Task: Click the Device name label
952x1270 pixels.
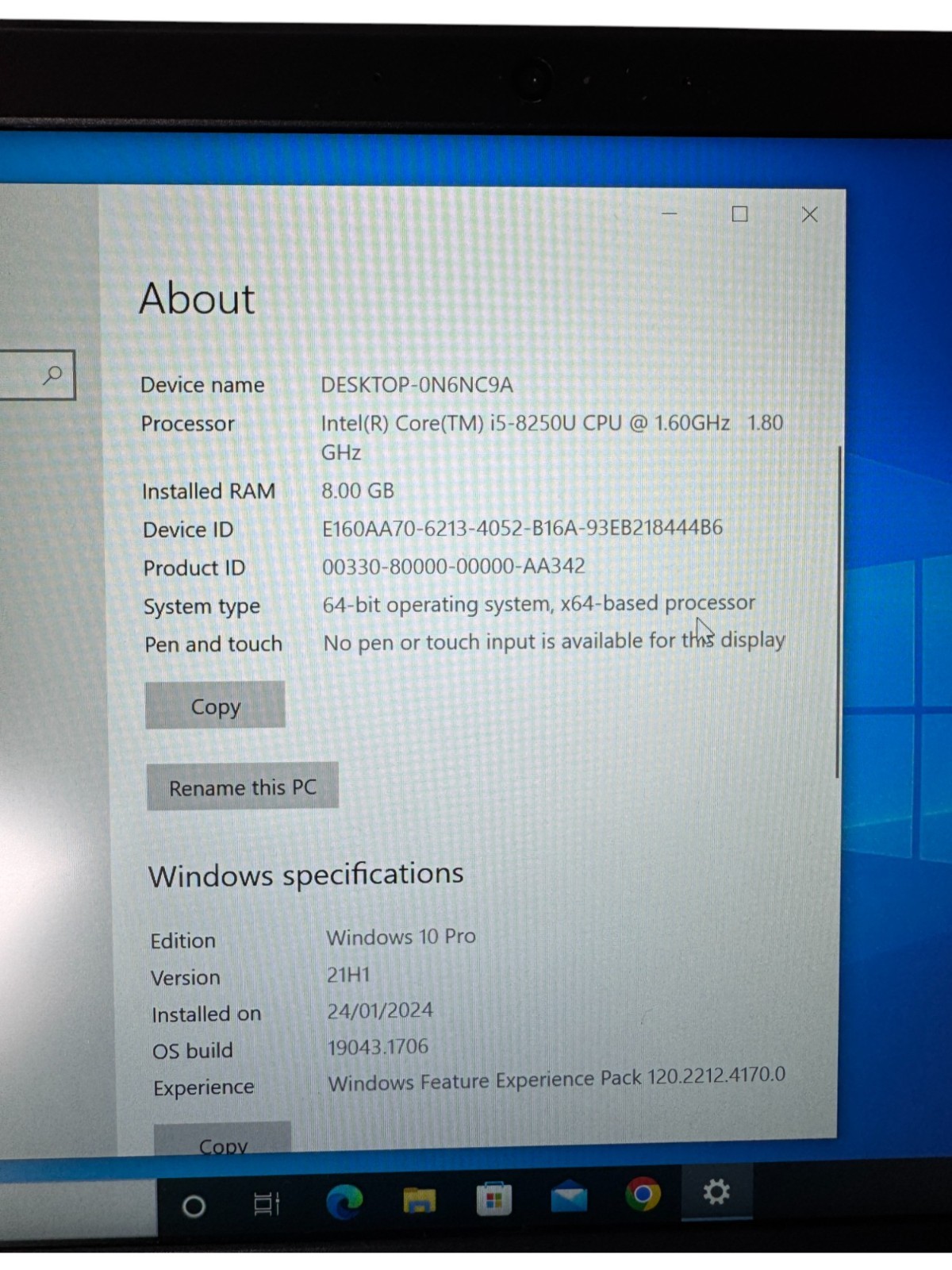Action: 202,385
